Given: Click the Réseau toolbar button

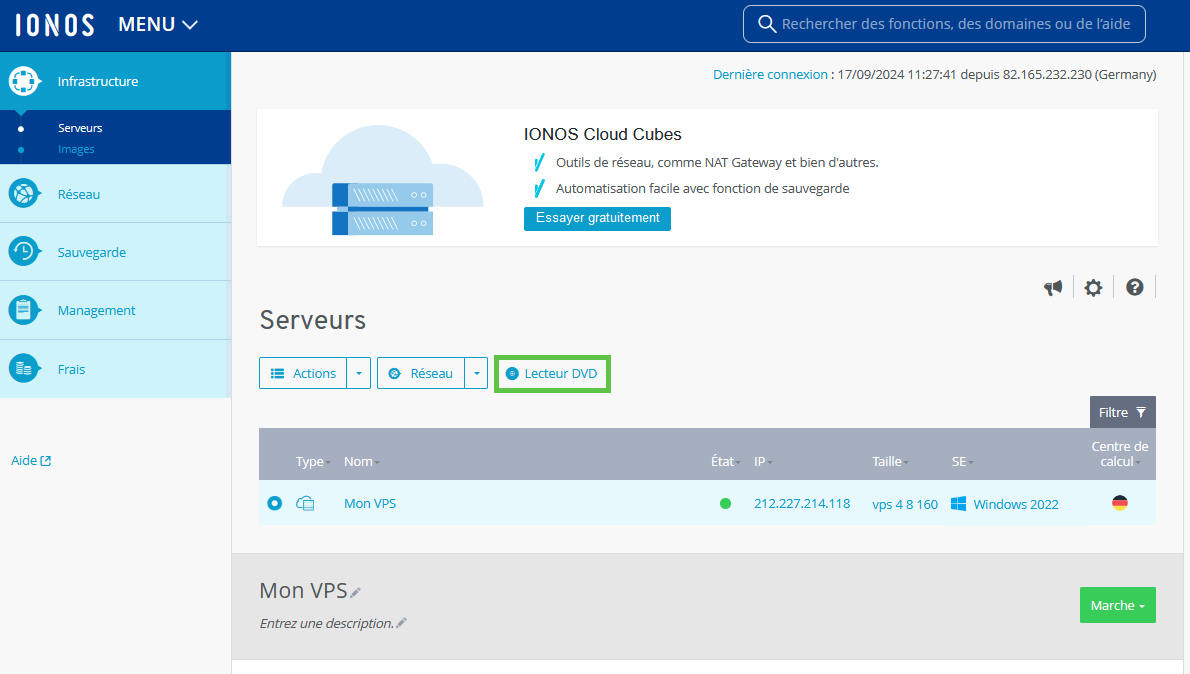Looking at the screenshot, I should pyautogui.click(x=420, y=373).
